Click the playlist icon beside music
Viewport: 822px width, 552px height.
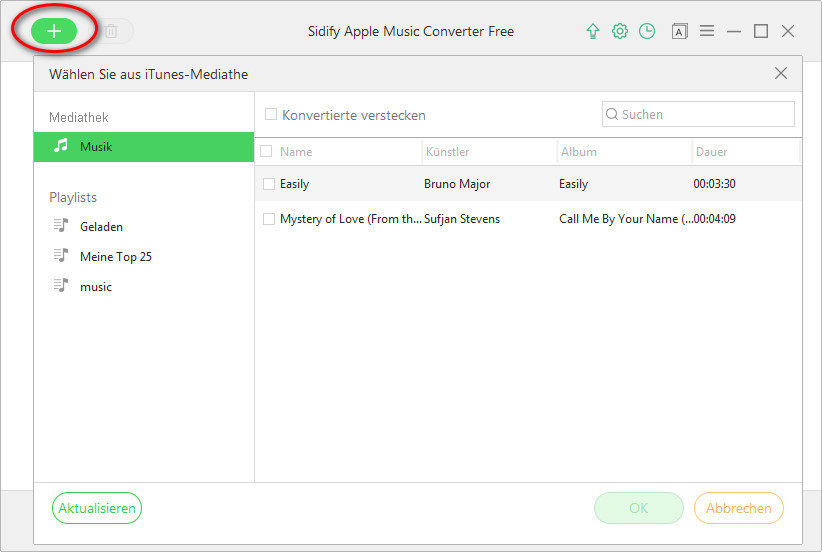pos(61,285)
